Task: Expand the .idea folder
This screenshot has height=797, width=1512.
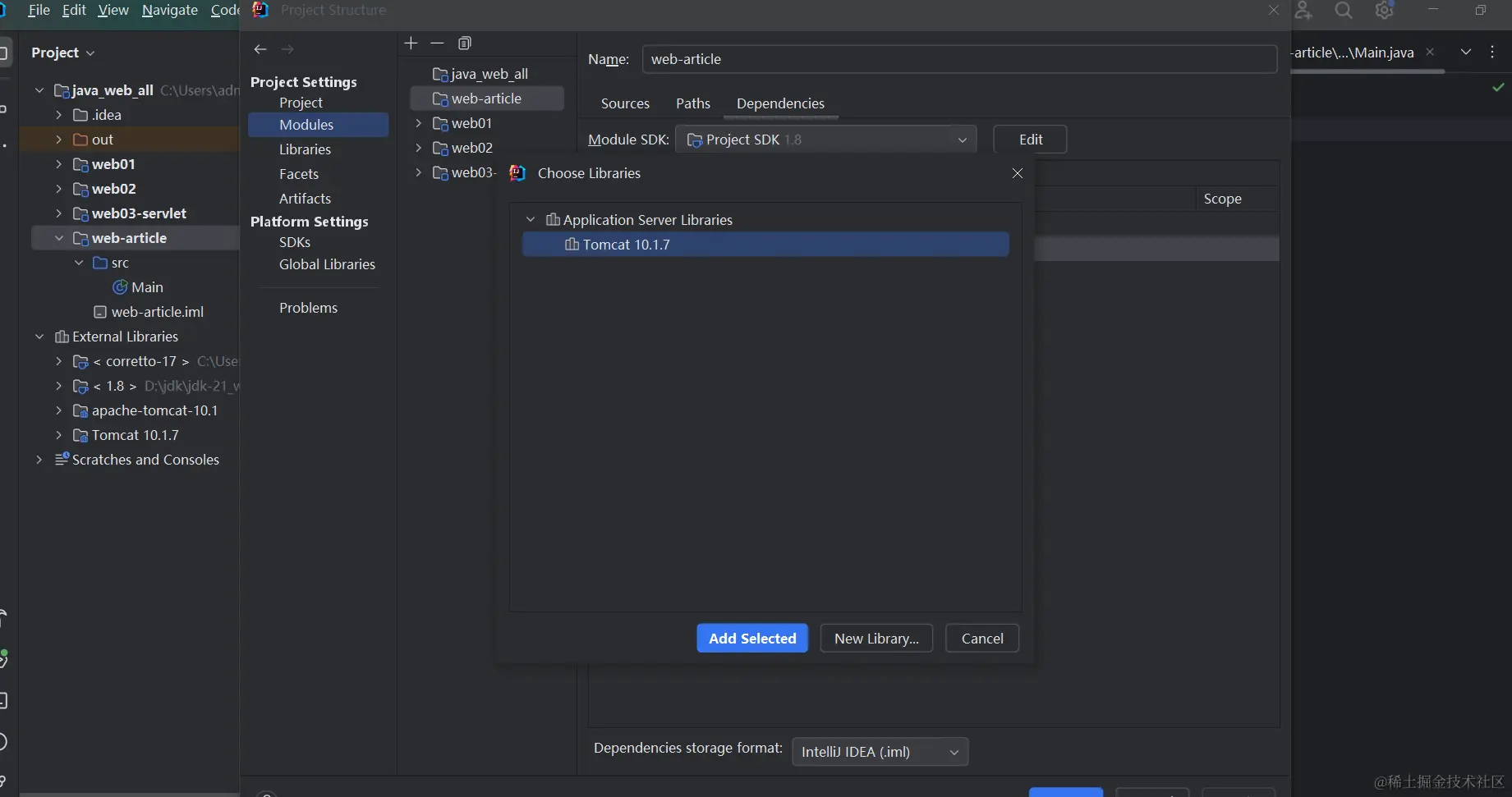Action: coord(58,115)
